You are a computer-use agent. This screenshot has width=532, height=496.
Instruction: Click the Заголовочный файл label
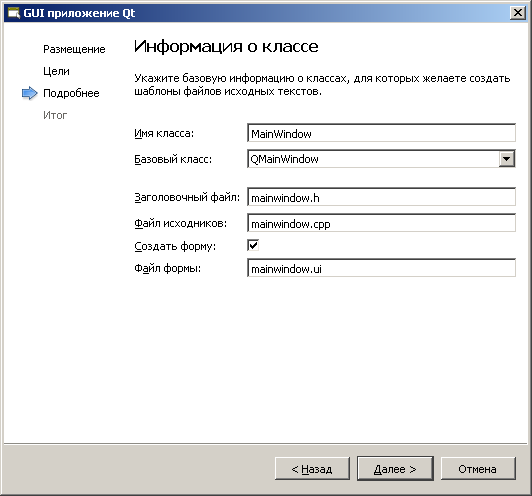tap(187, 197)
